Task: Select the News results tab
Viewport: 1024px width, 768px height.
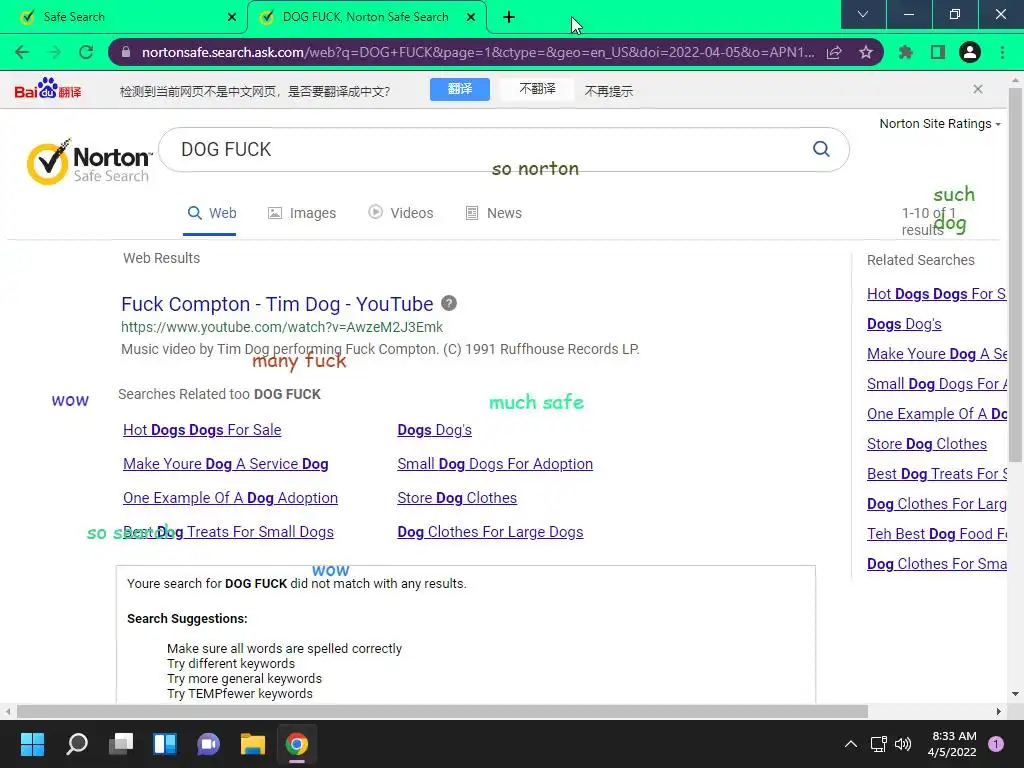Action: 494,213
